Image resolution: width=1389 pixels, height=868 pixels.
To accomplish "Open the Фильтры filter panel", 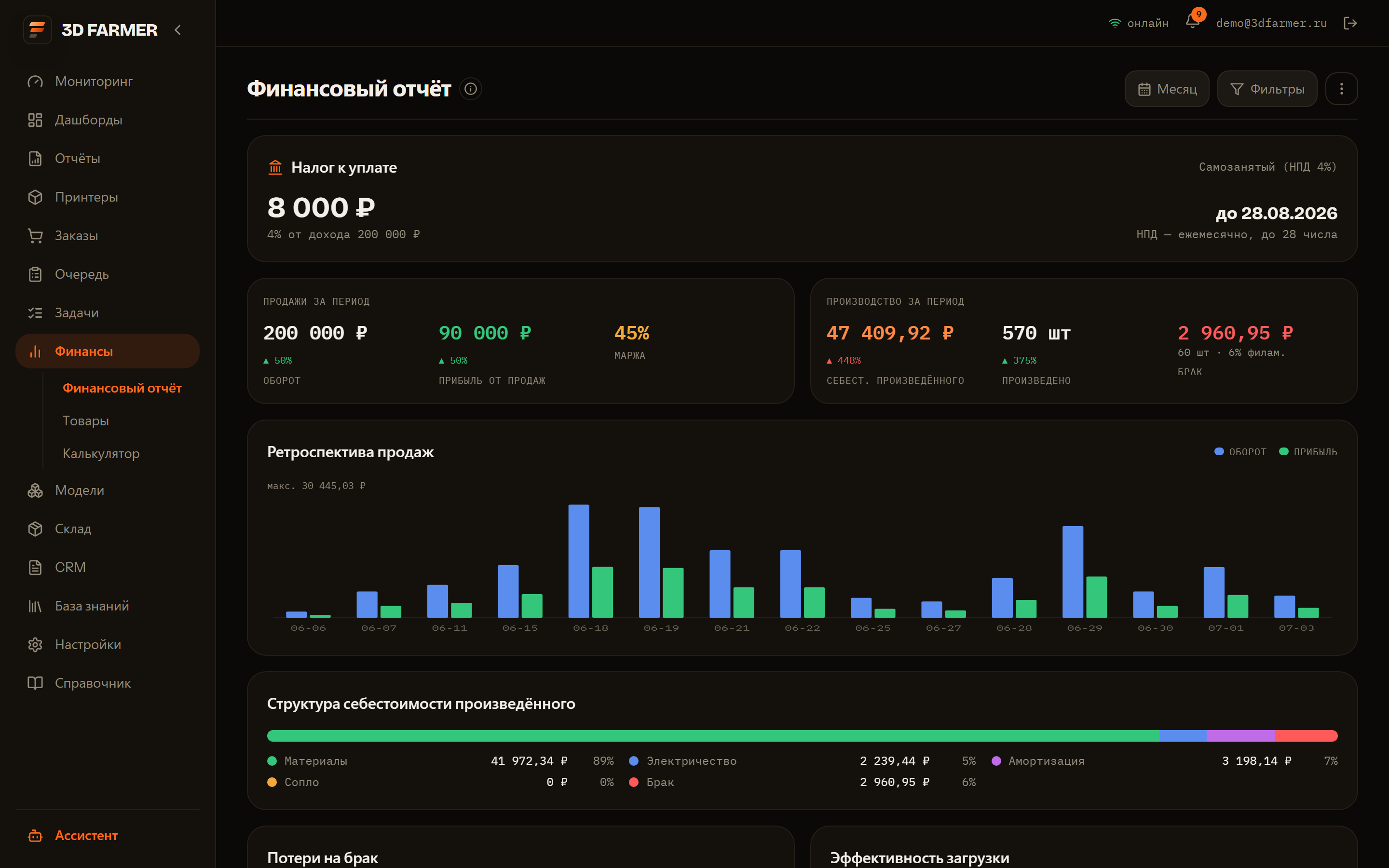I will coord(1267,89).
